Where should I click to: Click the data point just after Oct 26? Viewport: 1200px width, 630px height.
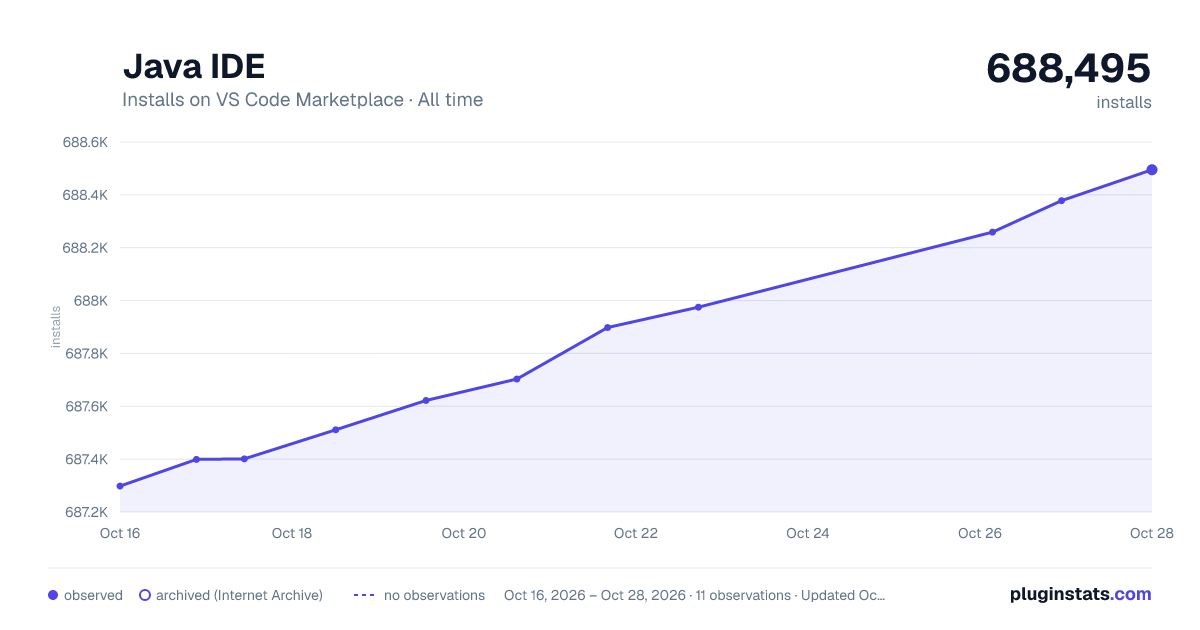(x=992, y=232)
